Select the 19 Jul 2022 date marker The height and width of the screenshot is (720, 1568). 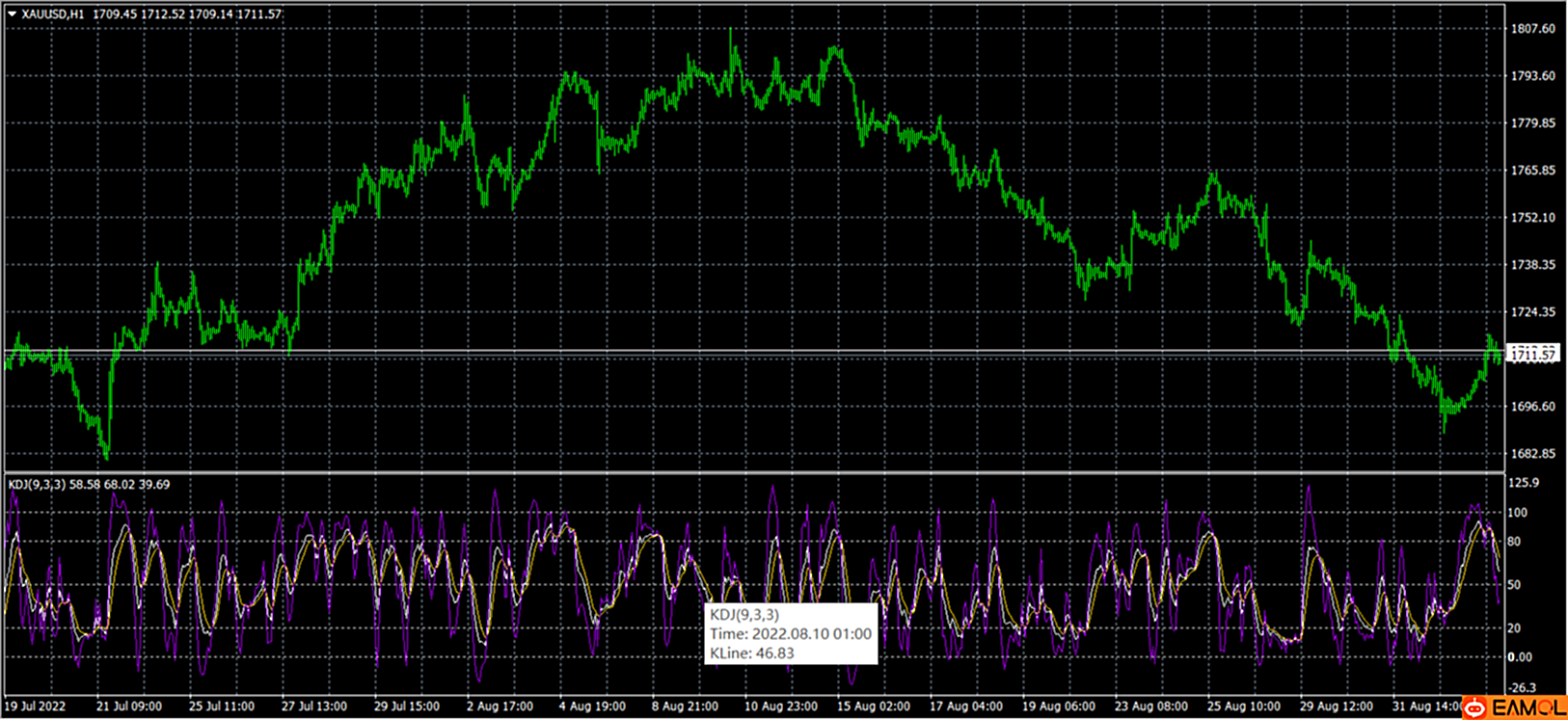pos(35,707)
